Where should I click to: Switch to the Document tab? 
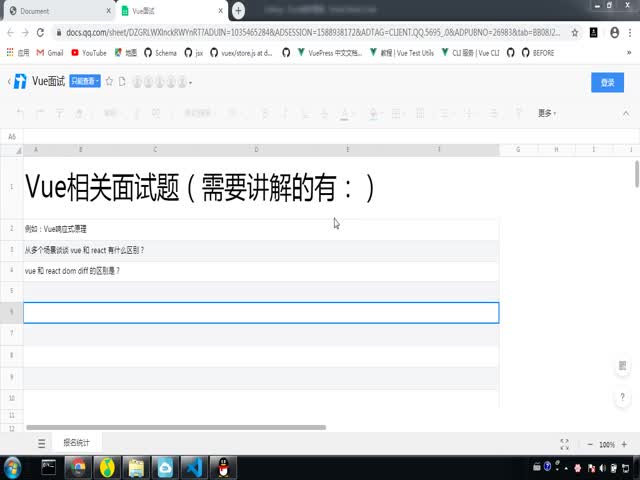click(x=60, y=11)
